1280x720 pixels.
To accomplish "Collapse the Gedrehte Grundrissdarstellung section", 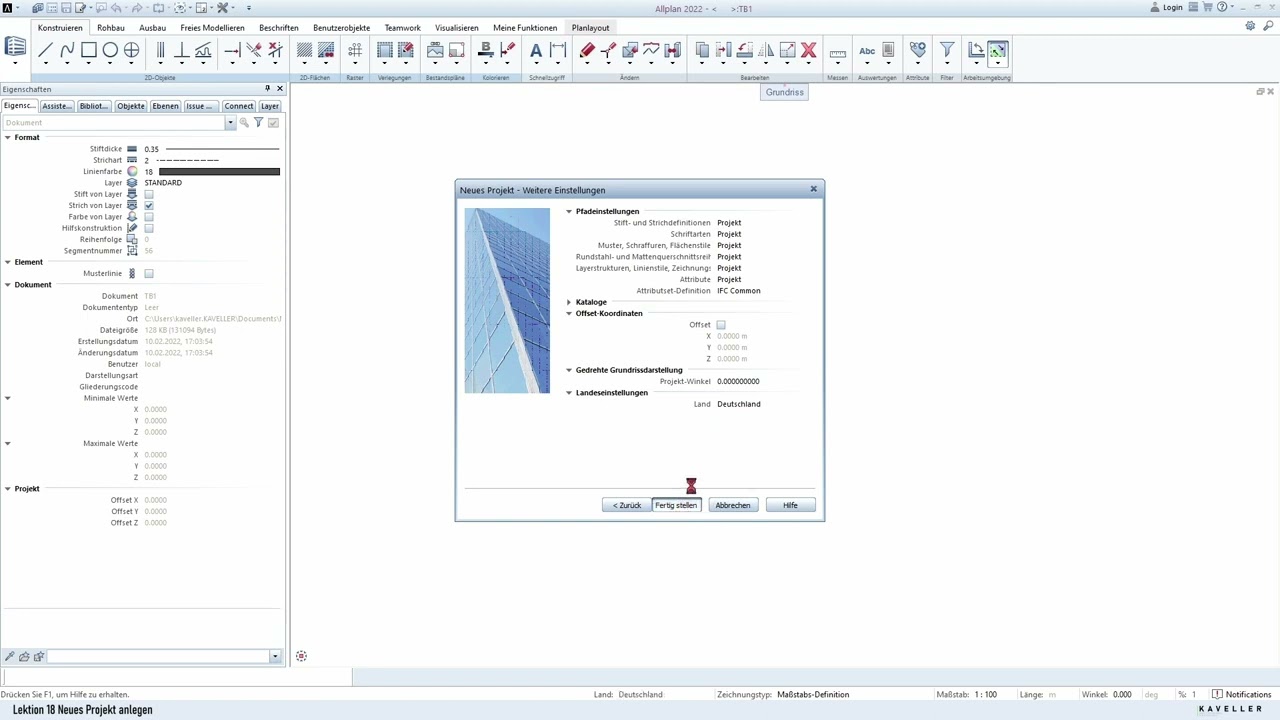I will pos(569,370).
